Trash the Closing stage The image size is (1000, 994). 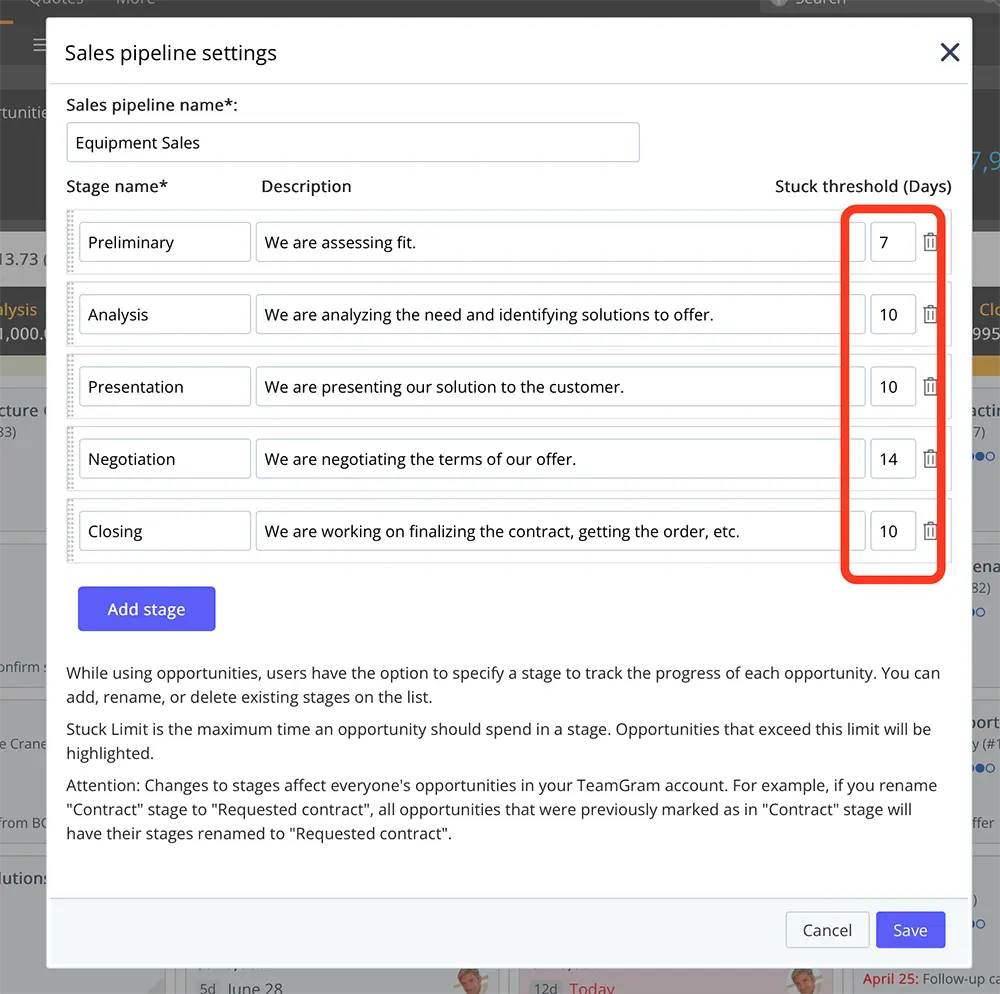click(930, 531)
